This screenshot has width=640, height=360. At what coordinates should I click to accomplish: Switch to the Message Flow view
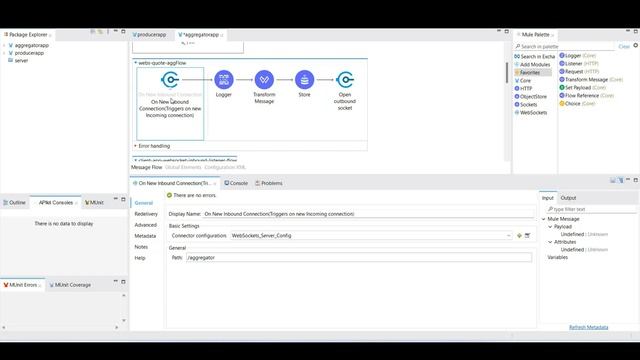click(x=147, y=167)
